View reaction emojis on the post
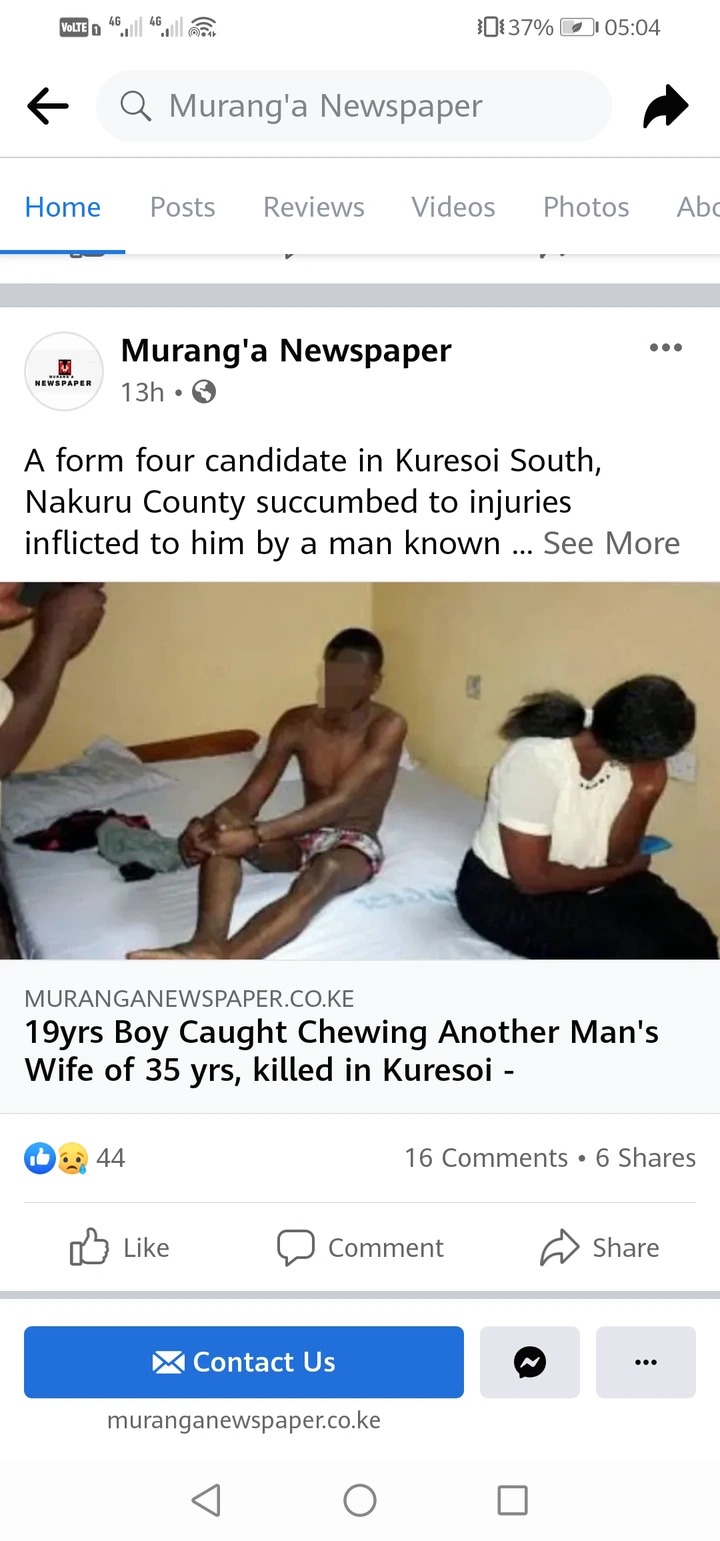Image resolution: width=720 pixels, height=1541 pixels. point(57,1158)
